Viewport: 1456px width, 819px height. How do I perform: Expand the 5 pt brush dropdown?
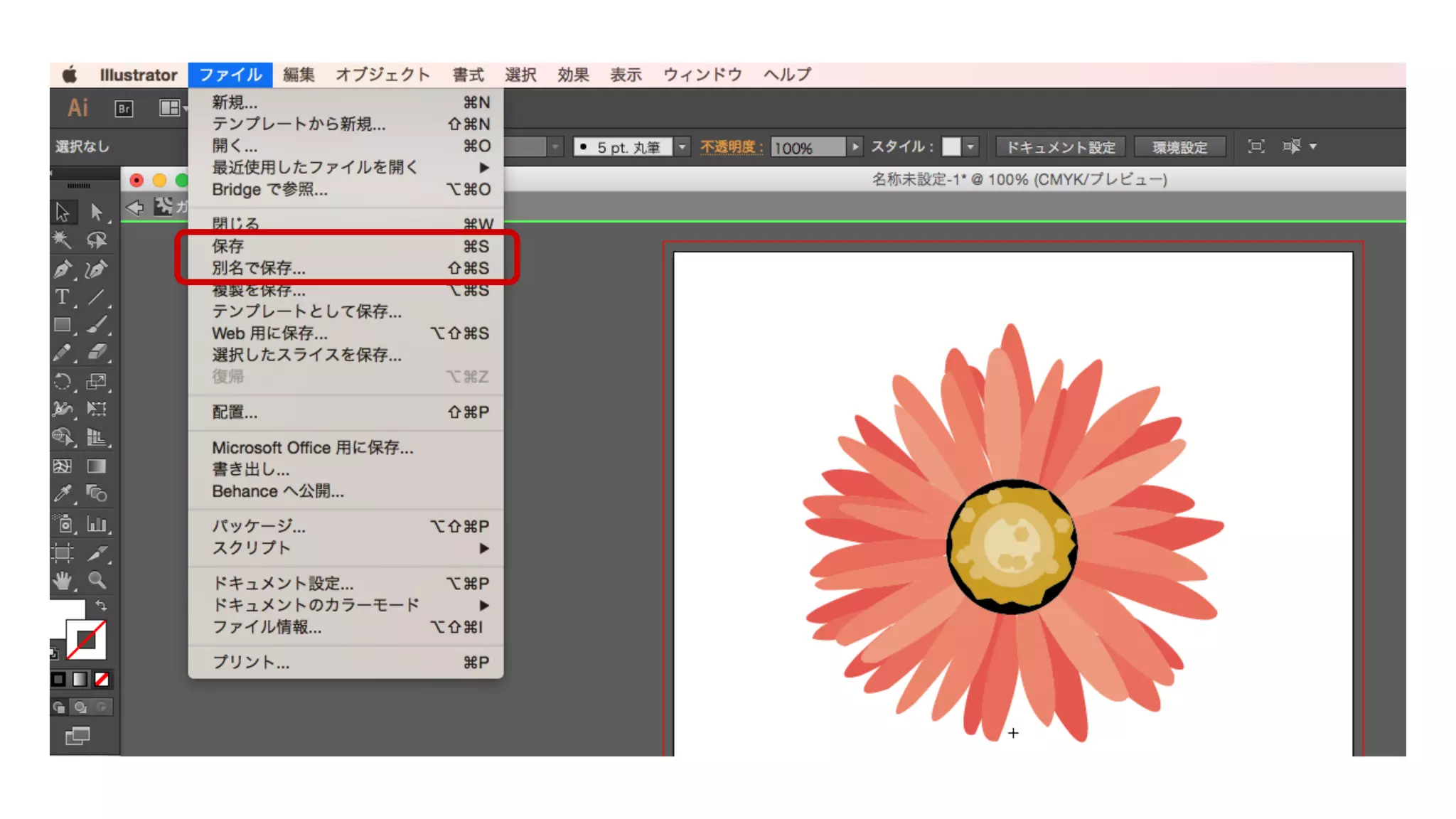pos(682,147)
